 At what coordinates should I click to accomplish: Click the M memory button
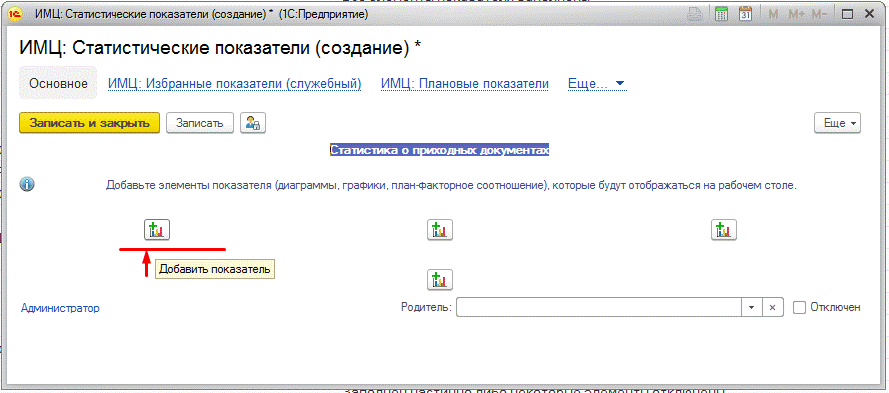[773, 15]
